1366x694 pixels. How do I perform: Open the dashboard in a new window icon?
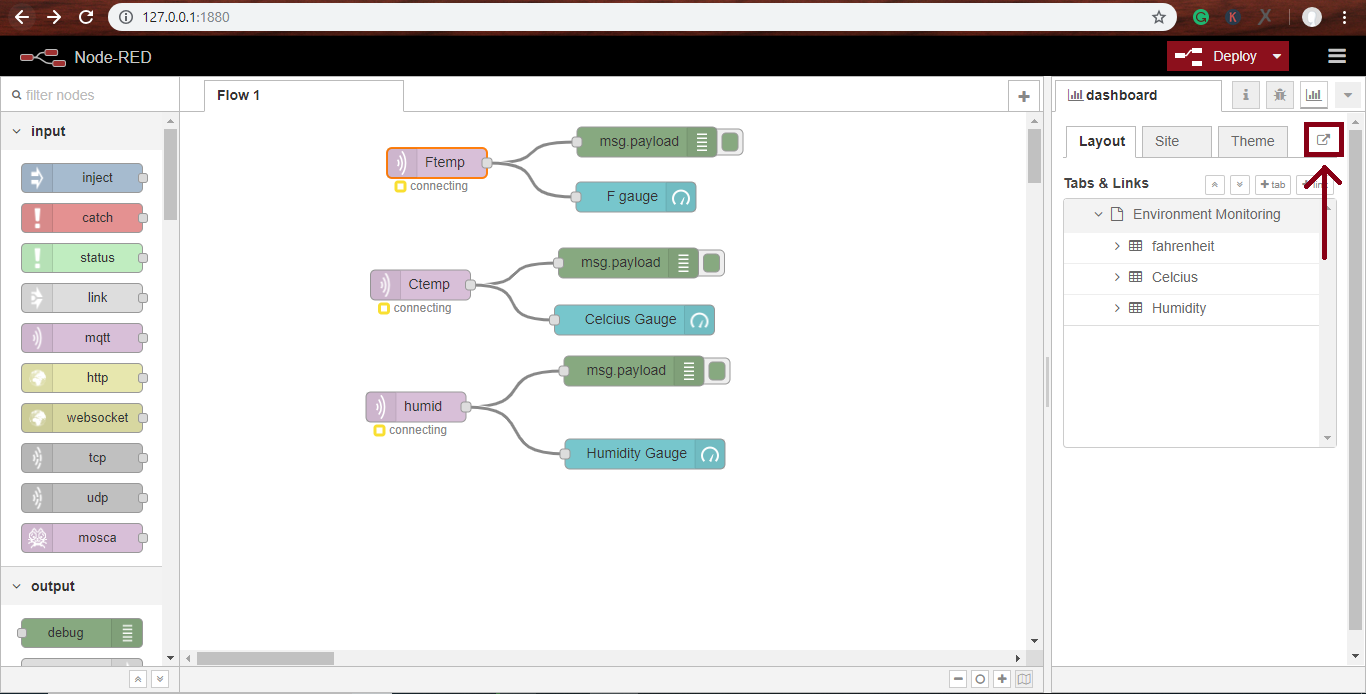click(1323, 141)
